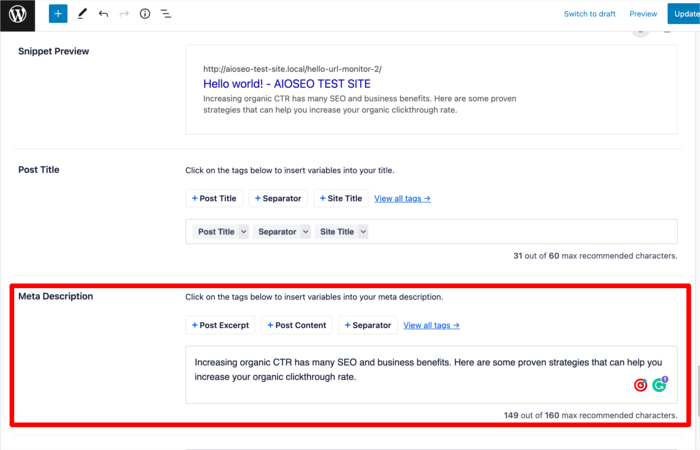Image resolution: width=700 pixels, height=450 pixels.
Task: Click the Post Title input field
Action: pyautogui.click(x=431, y=232)
